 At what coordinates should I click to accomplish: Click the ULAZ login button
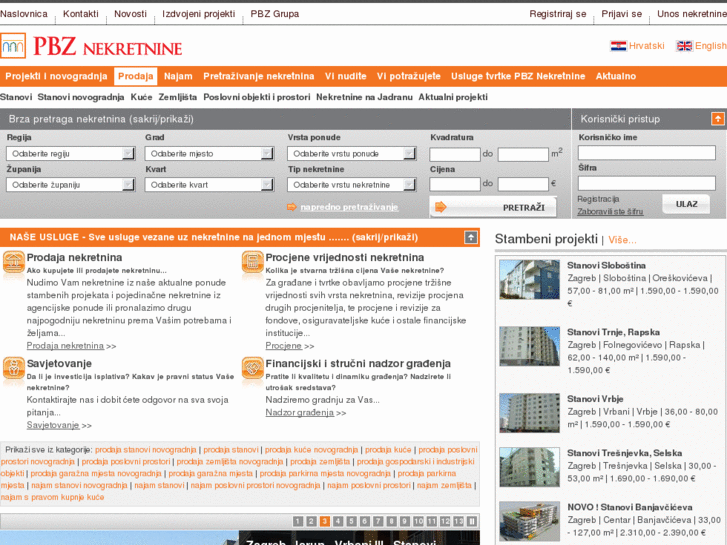click(x=686, y=204)
